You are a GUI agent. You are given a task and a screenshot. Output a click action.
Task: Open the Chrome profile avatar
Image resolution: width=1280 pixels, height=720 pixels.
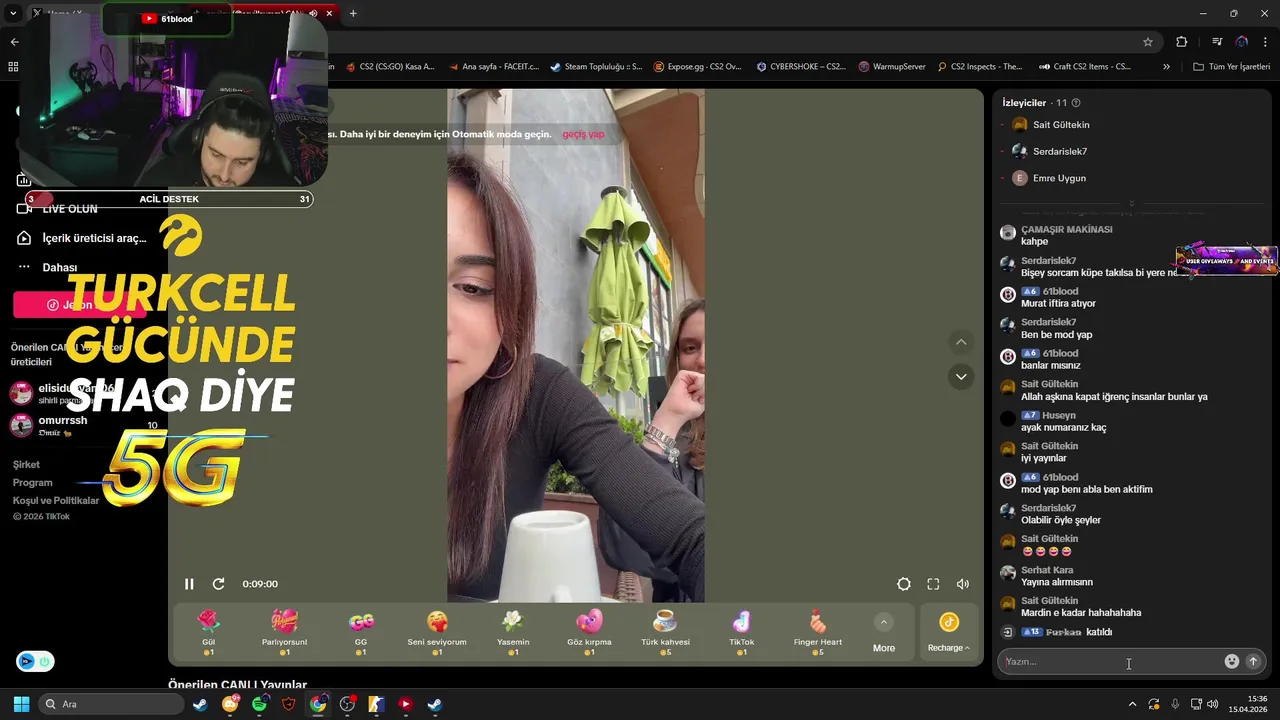(1242, 42)
